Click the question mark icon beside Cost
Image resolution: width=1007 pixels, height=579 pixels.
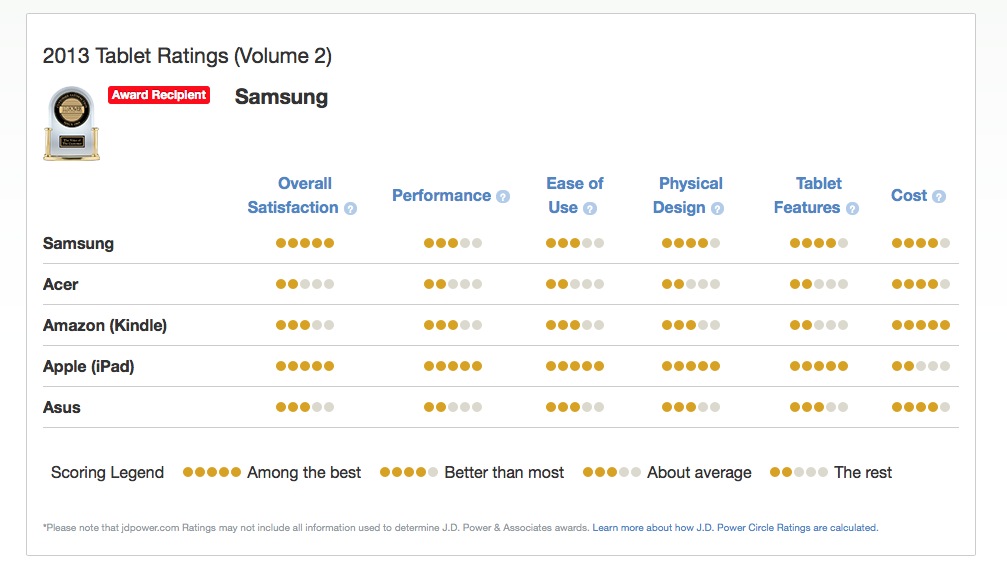click(939, 197)
